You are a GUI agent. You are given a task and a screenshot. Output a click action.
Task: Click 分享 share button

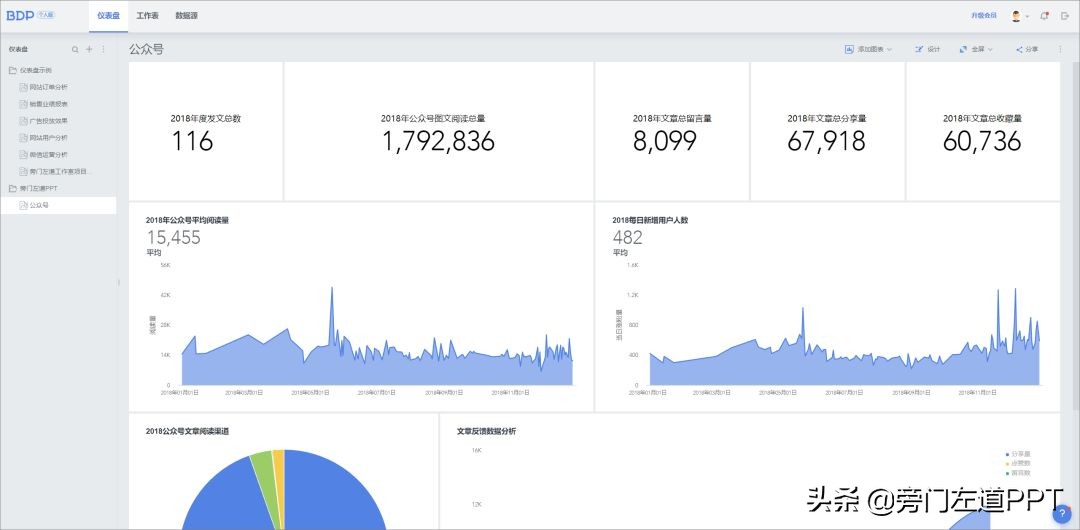coord(1027,50)
